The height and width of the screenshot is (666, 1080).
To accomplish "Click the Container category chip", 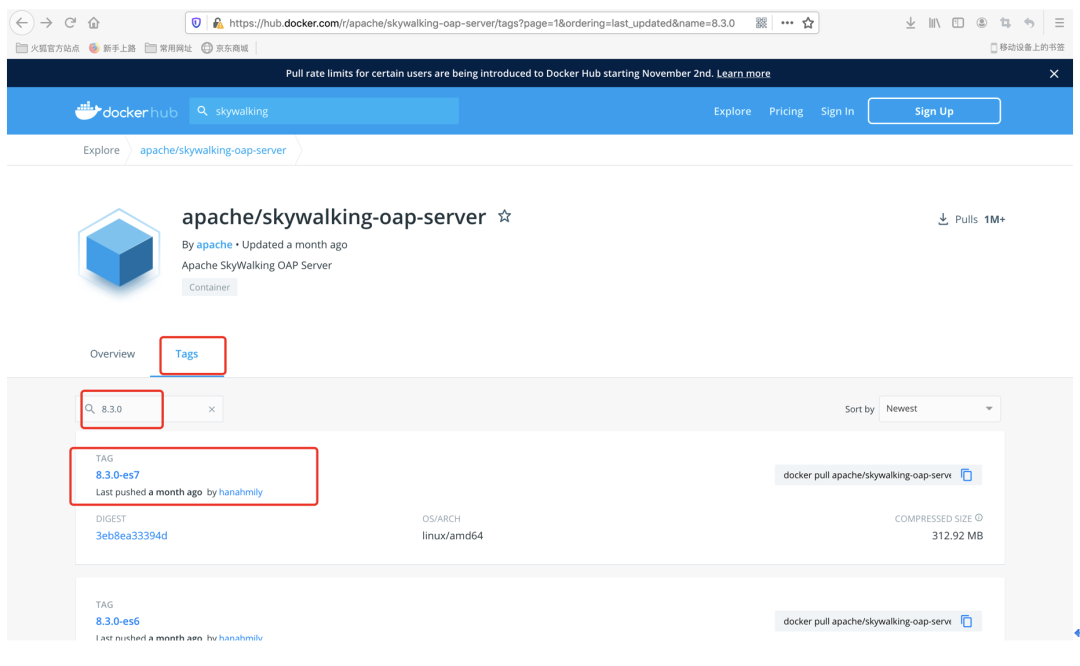I will 209,287.
